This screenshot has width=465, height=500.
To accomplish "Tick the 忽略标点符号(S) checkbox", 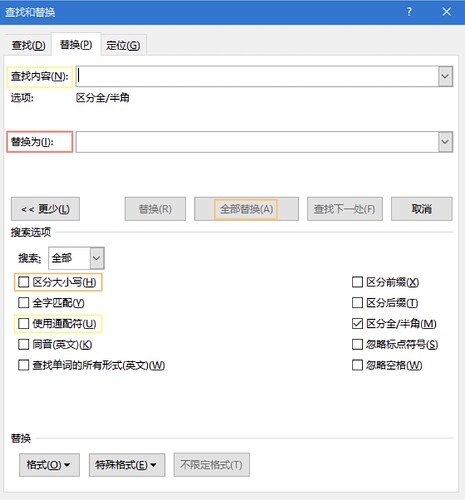I will (357, 344).
